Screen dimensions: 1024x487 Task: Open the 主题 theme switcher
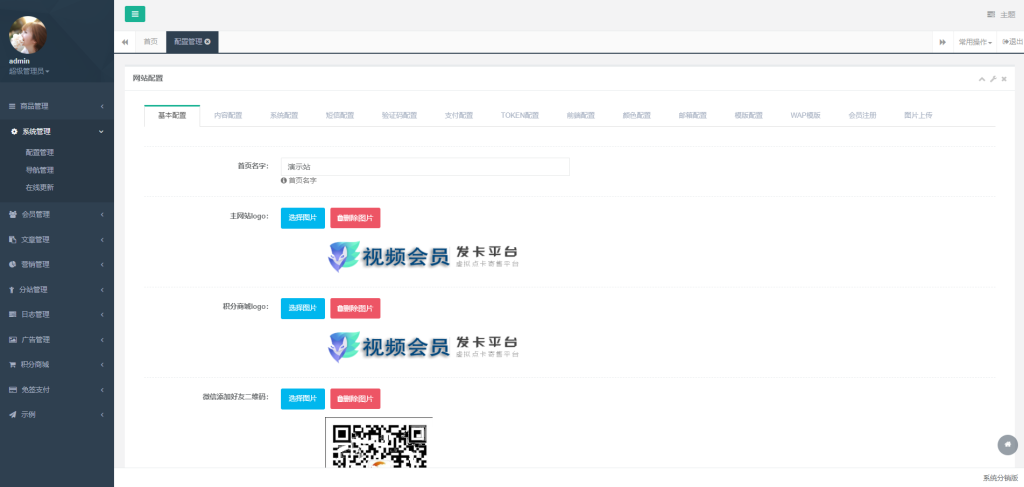coord(1001,14)
